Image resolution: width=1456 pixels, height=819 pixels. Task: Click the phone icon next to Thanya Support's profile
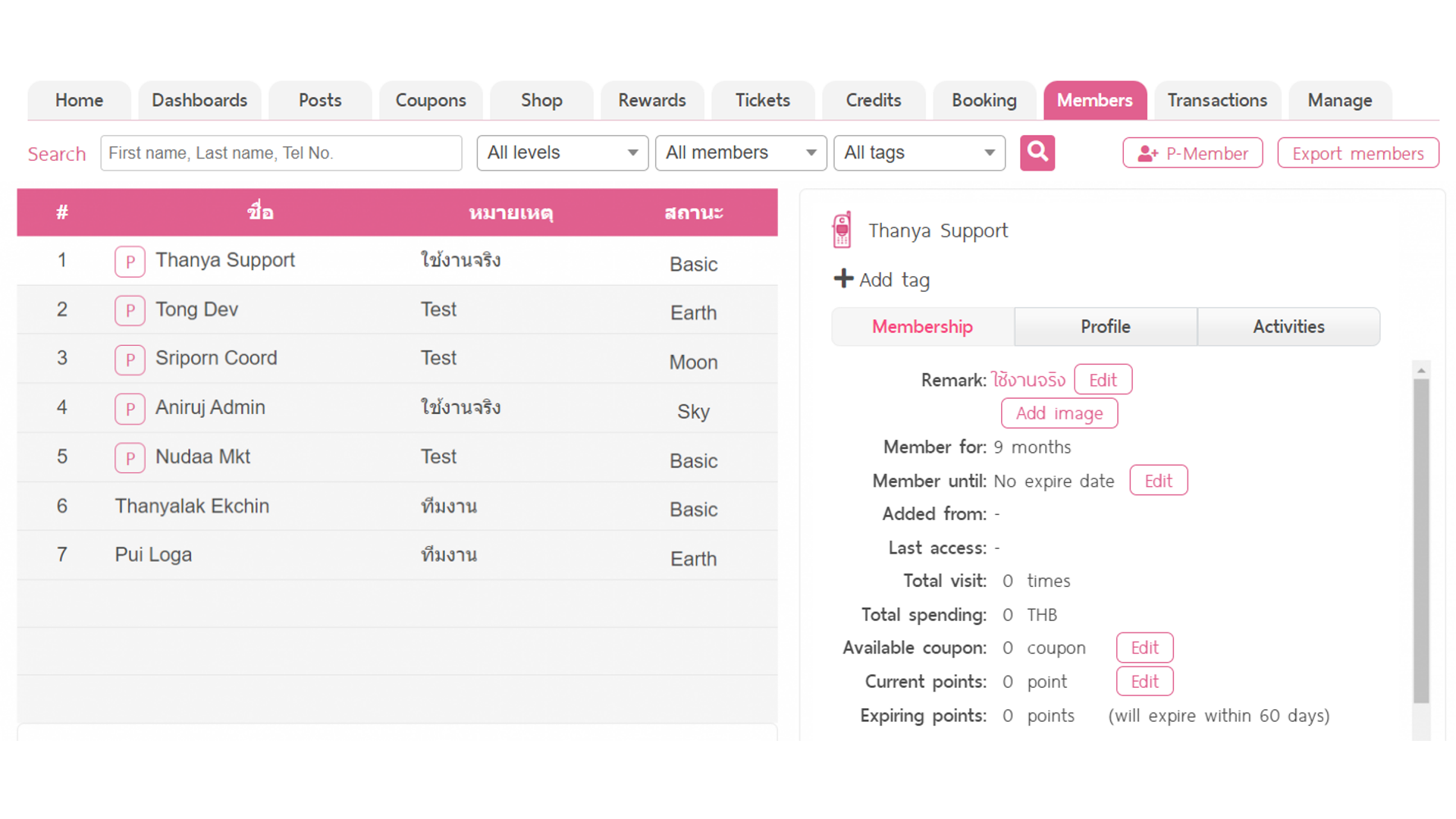[842, 228]
